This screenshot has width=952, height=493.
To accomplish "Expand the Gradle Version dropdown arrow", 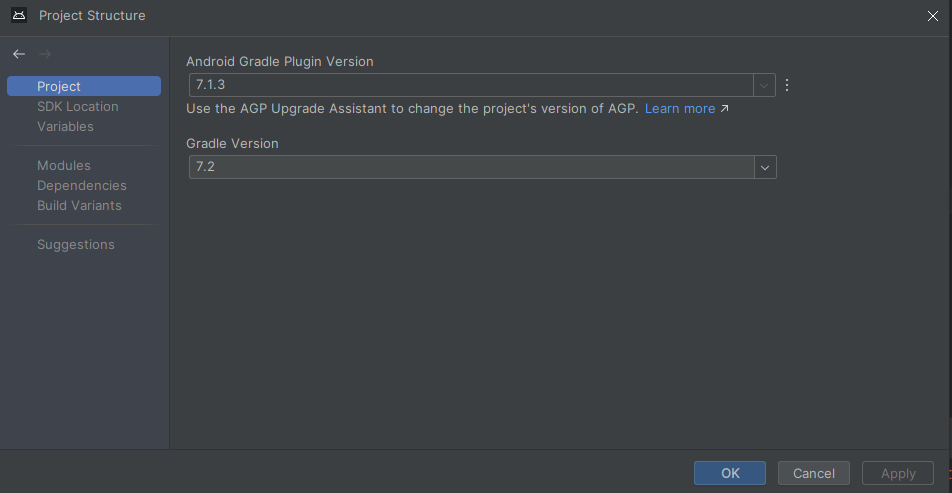I will pyautogui.click(x=765, y=167).
